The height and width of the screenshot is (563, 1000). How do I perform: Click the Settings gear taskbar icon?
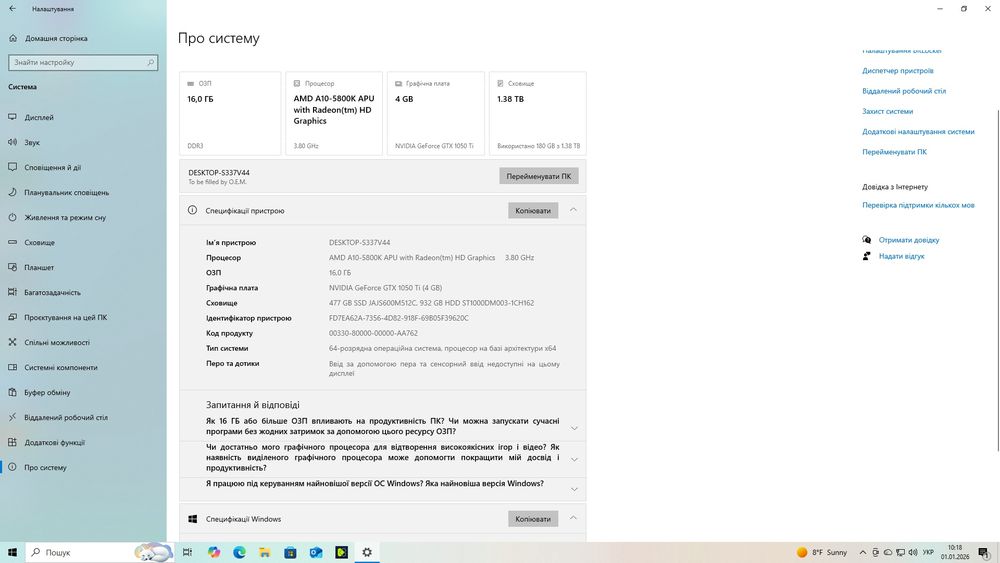pos(367,552)
